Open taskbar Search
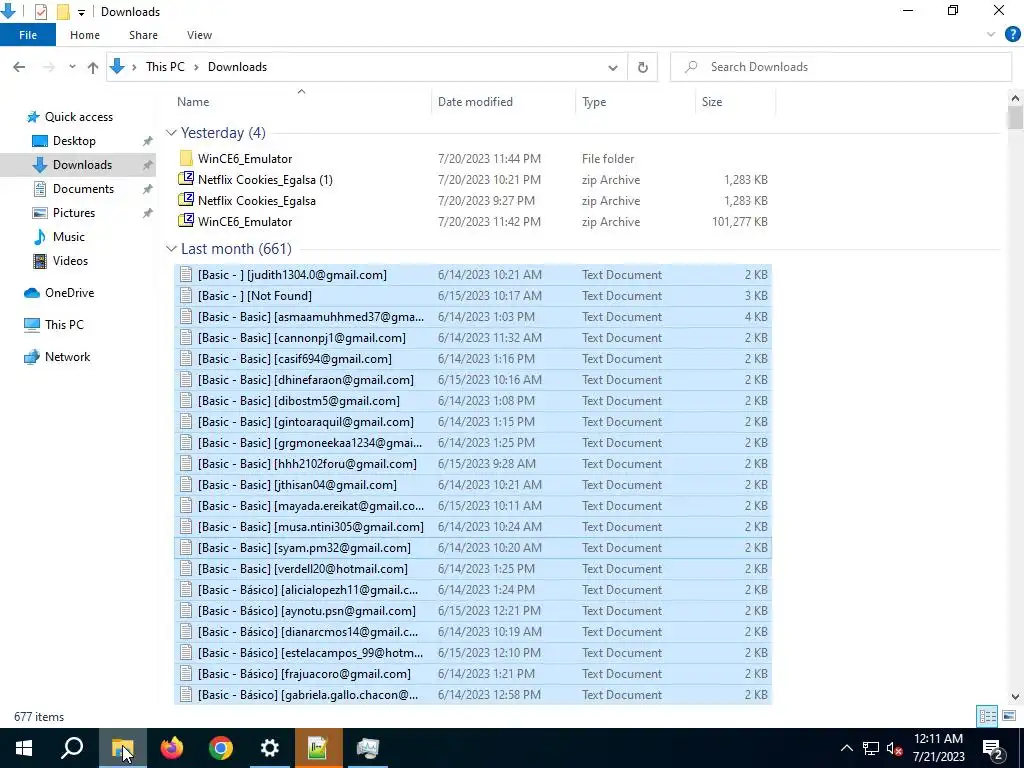This screenshot has width=1024, height=768. pyautogui.click(x=72, y=748)
